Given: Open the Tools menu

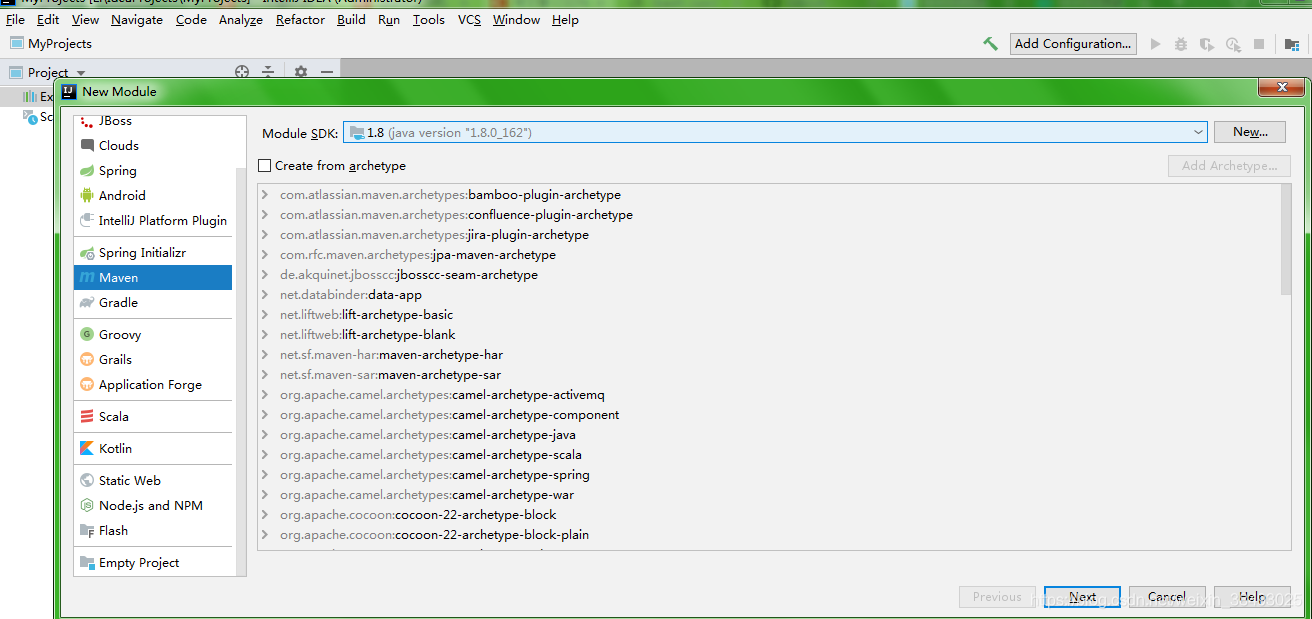Looking at the screenshot, I should pyautogui.click(x=429, y=20).
